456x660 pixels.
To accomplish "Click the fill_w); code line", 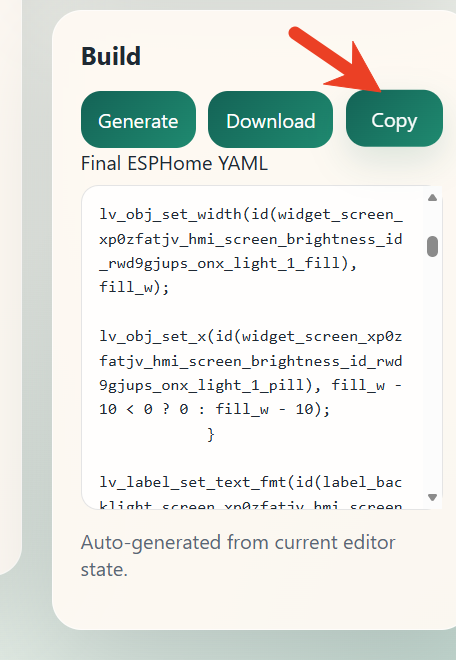I will 134,287.
